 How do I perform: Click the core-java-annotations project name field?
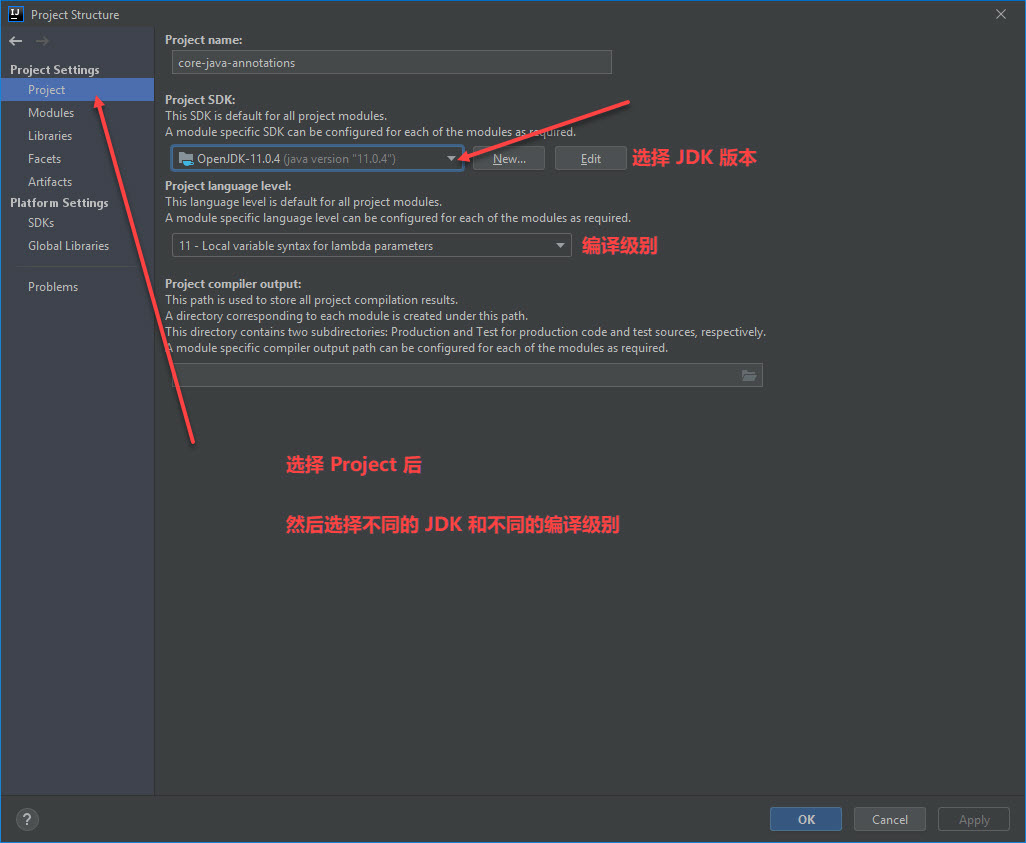(391, 62)
